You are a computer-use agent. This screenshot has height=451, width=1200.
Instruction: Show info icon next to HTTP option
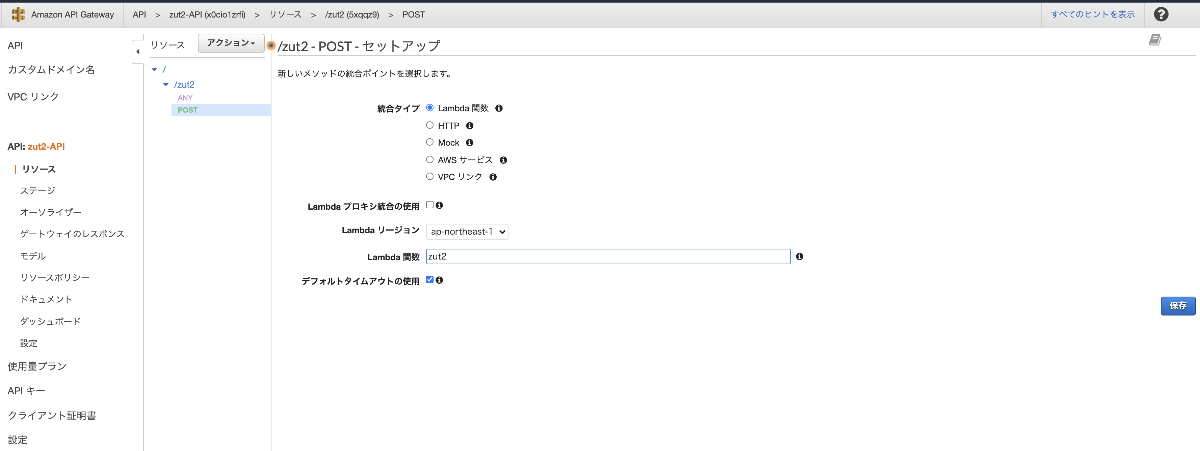pos(469,126)
